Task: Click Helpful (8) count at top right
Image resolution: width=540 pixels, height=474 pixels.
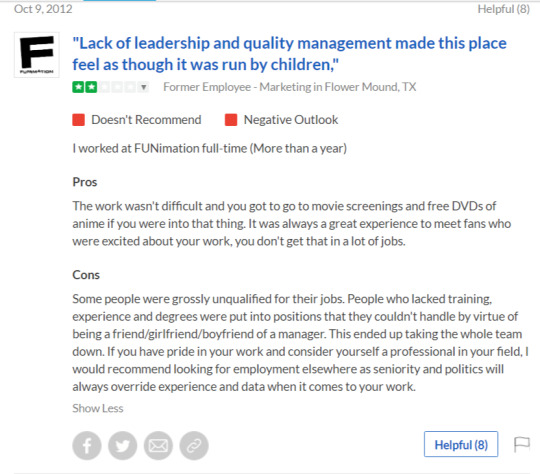Action: [503, 9]
